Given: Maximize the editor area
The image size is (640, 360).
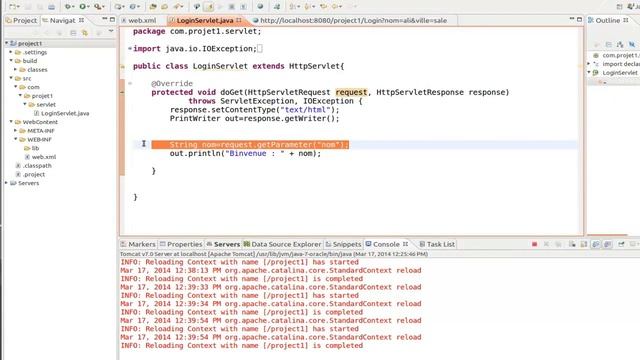Looking at the screenshot, I should tap(579, 19).
